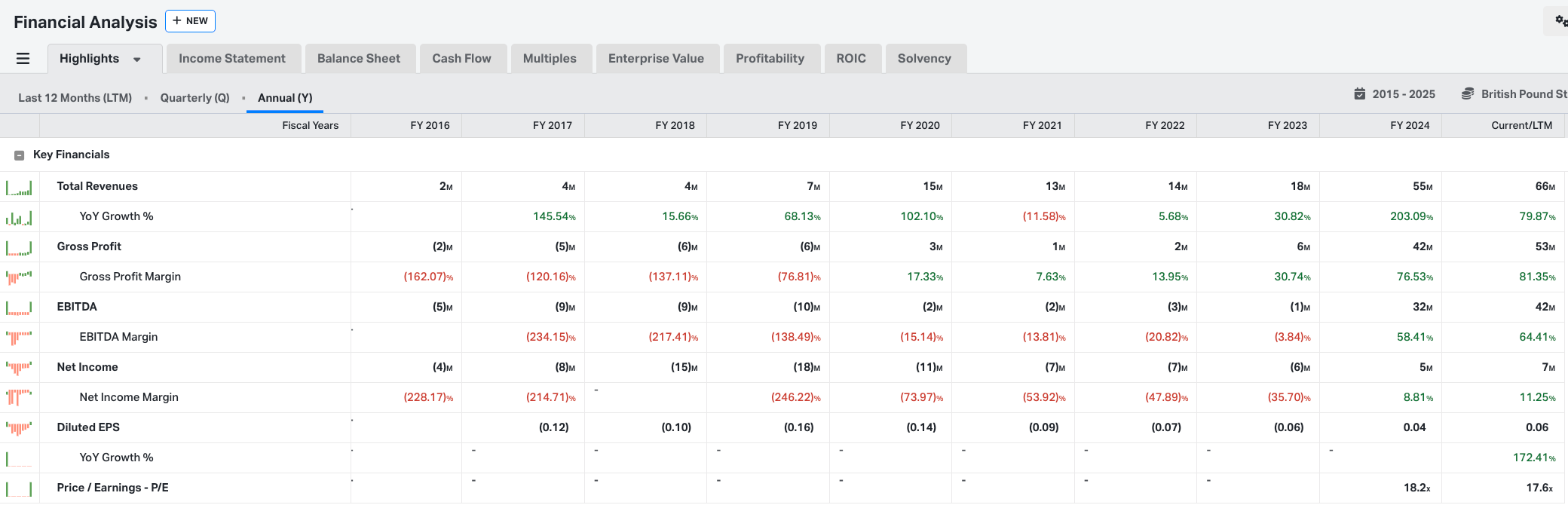Image resolution: width=1568 pixels, height=505 pixels.
Task: Click the Price / Earnings - P/E label
Action: coord(112,488)
